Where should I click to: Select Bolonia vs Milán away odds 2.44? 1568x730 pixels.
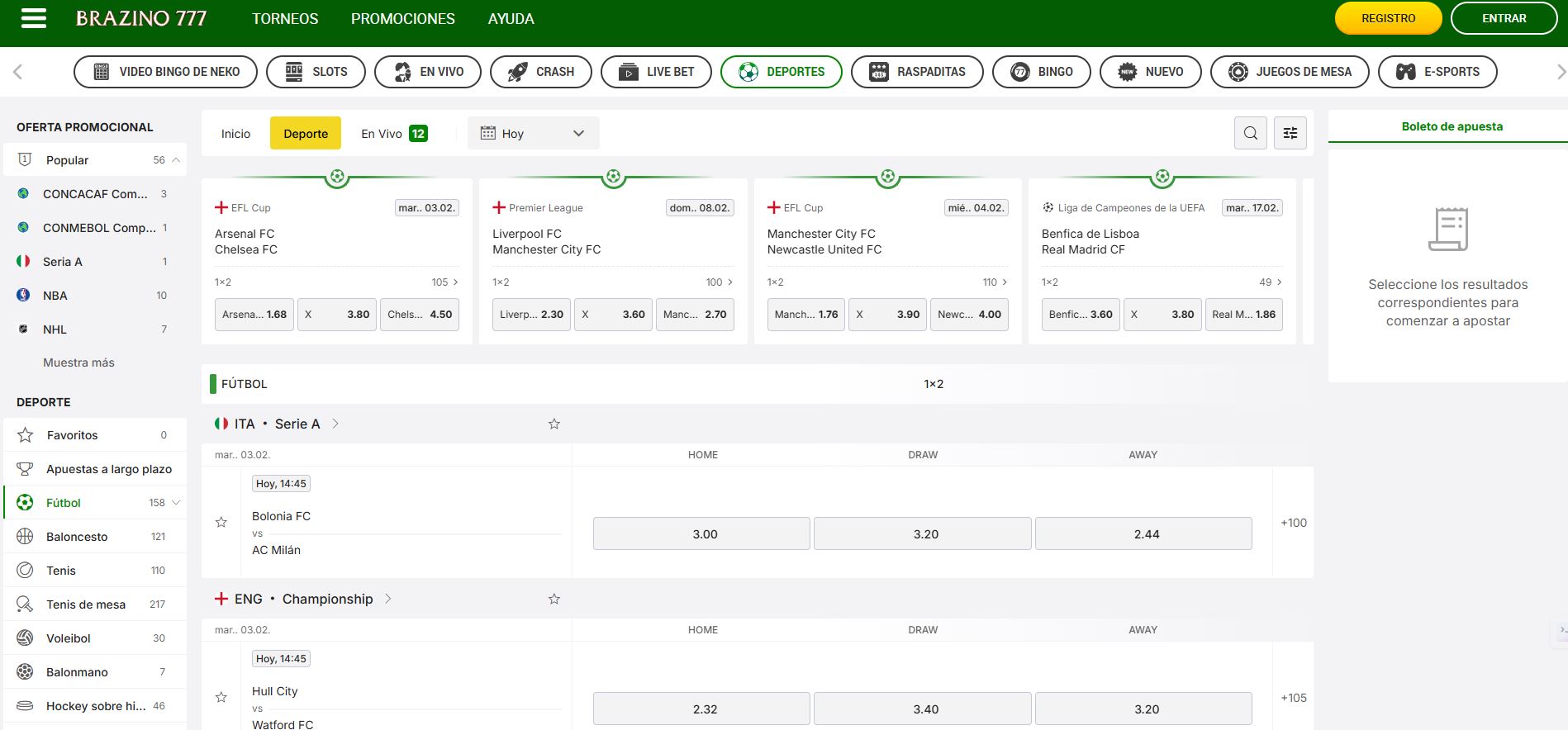[1143, 533]
